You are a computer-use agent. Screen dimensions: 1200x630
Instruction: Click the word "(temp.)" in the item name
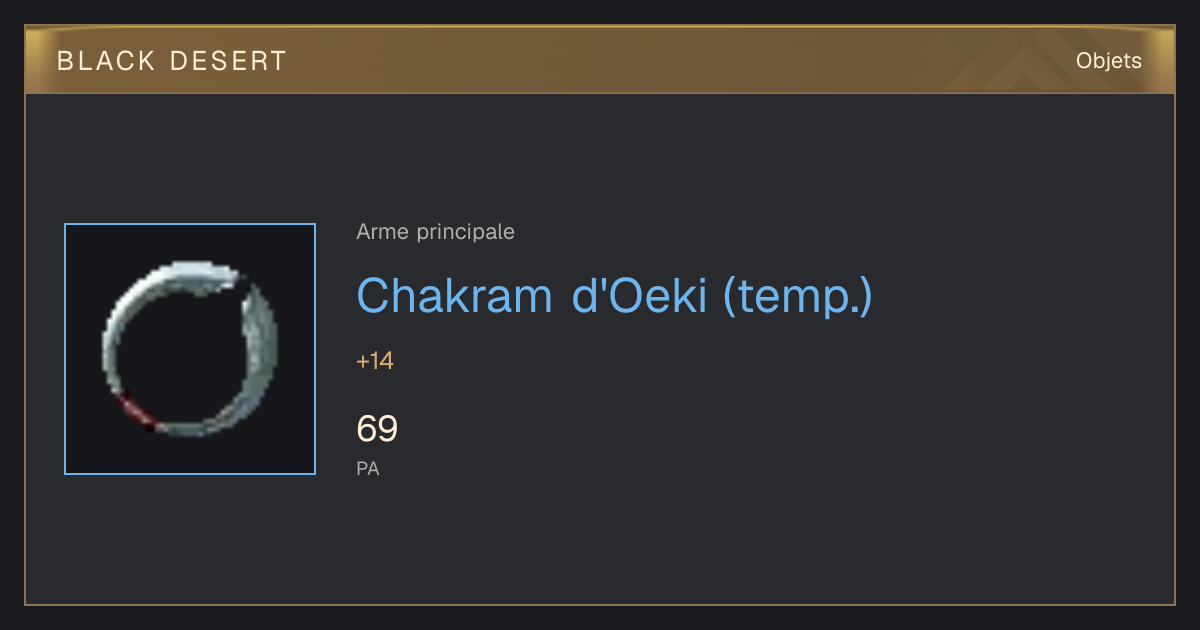point(797,296)
